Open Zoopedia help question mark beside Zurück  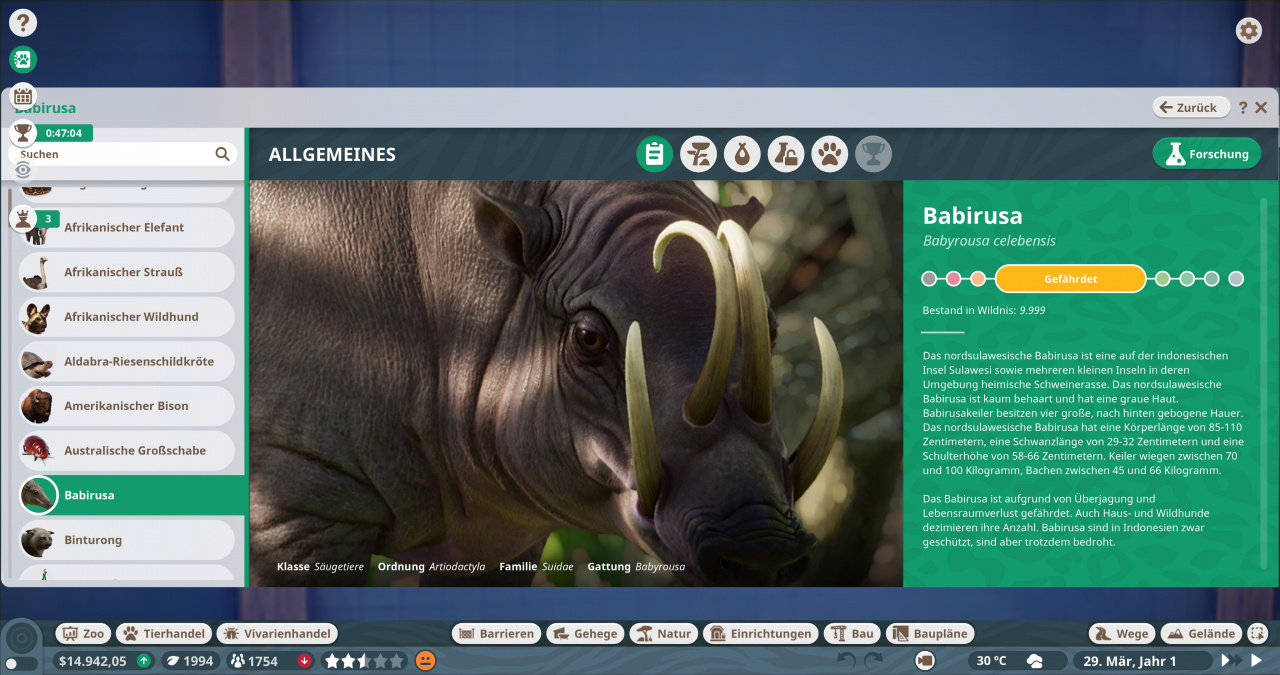[1243, 108]
